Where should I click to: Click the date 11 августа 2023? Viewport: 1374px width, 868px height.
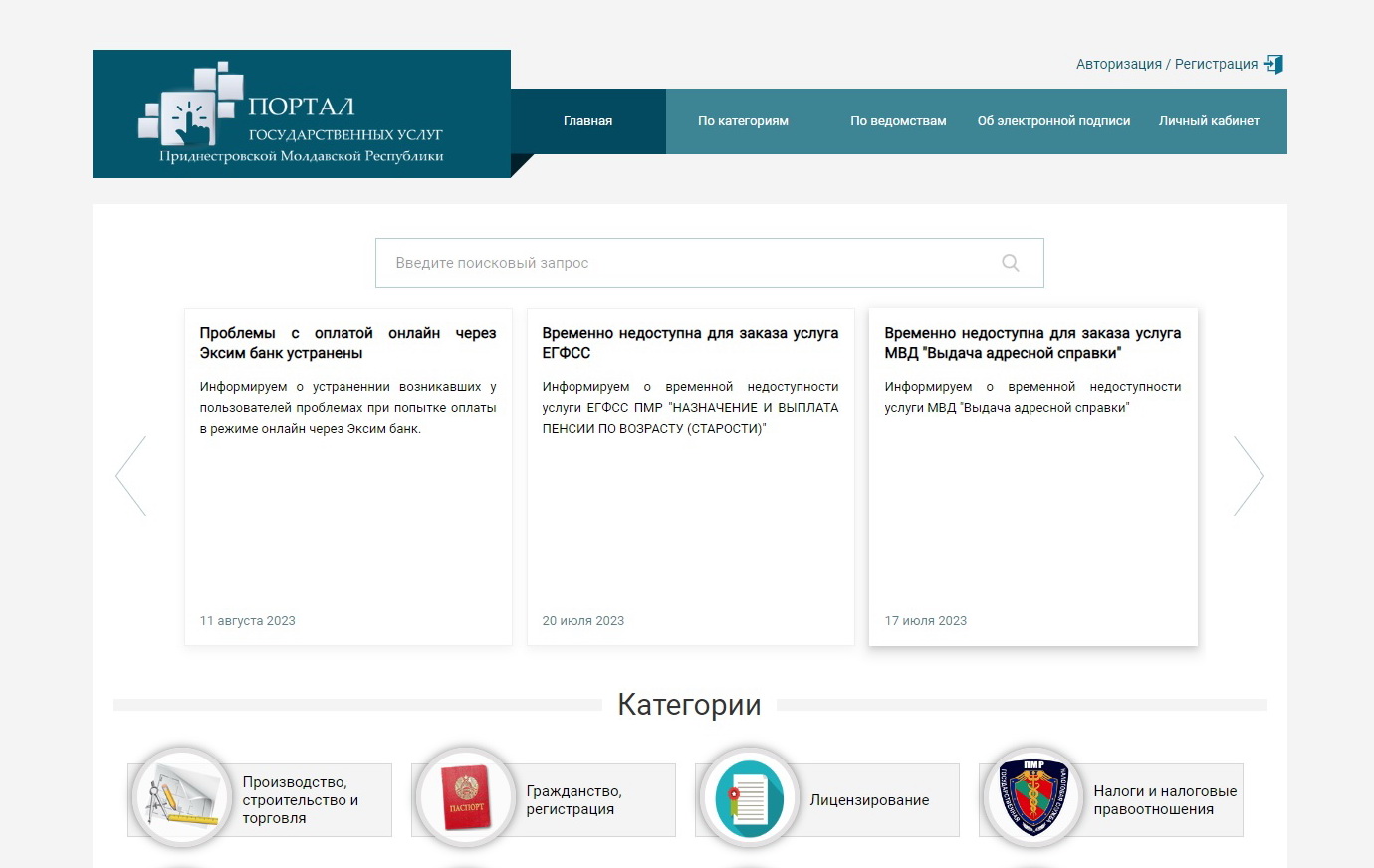pyautogui.click(x=247, y=621)
